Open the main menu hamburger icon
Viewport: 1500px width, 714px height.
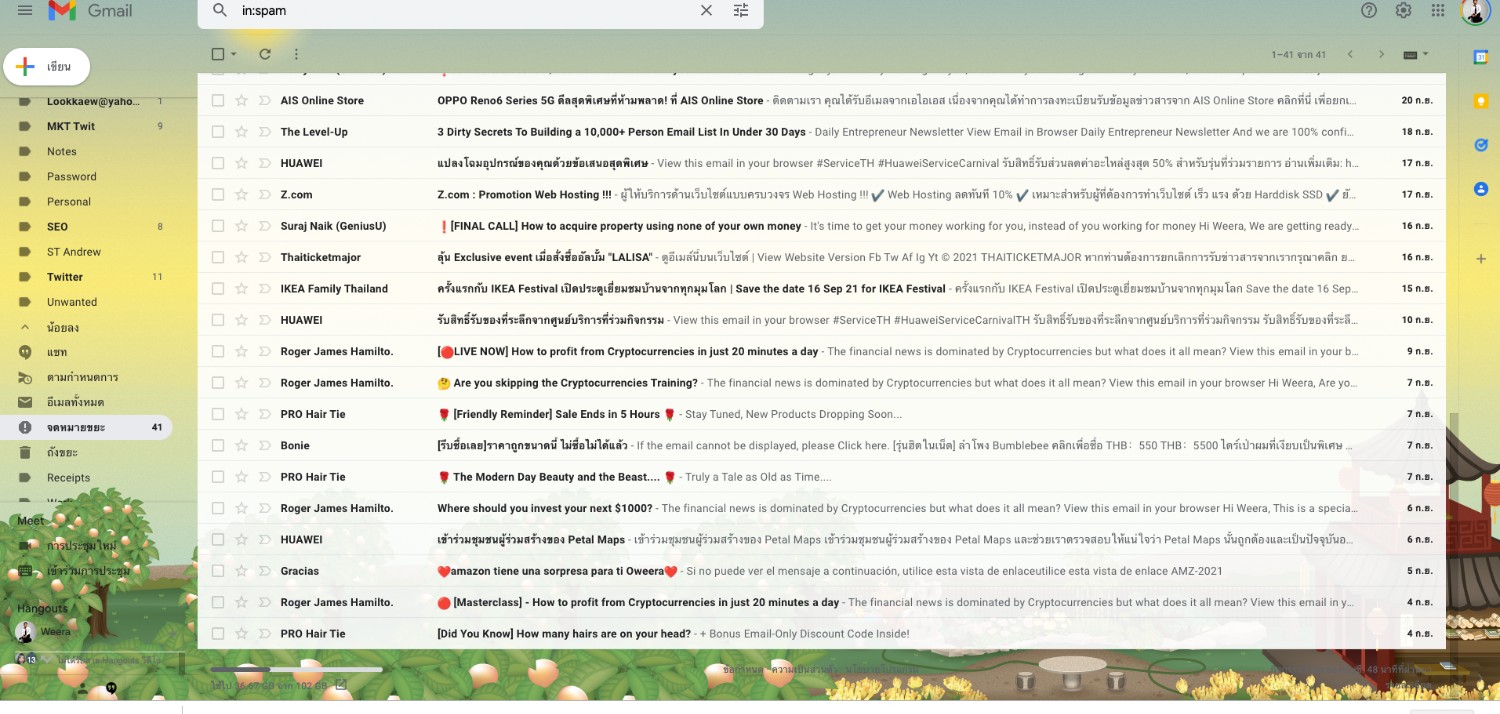[x=25, y=11]
